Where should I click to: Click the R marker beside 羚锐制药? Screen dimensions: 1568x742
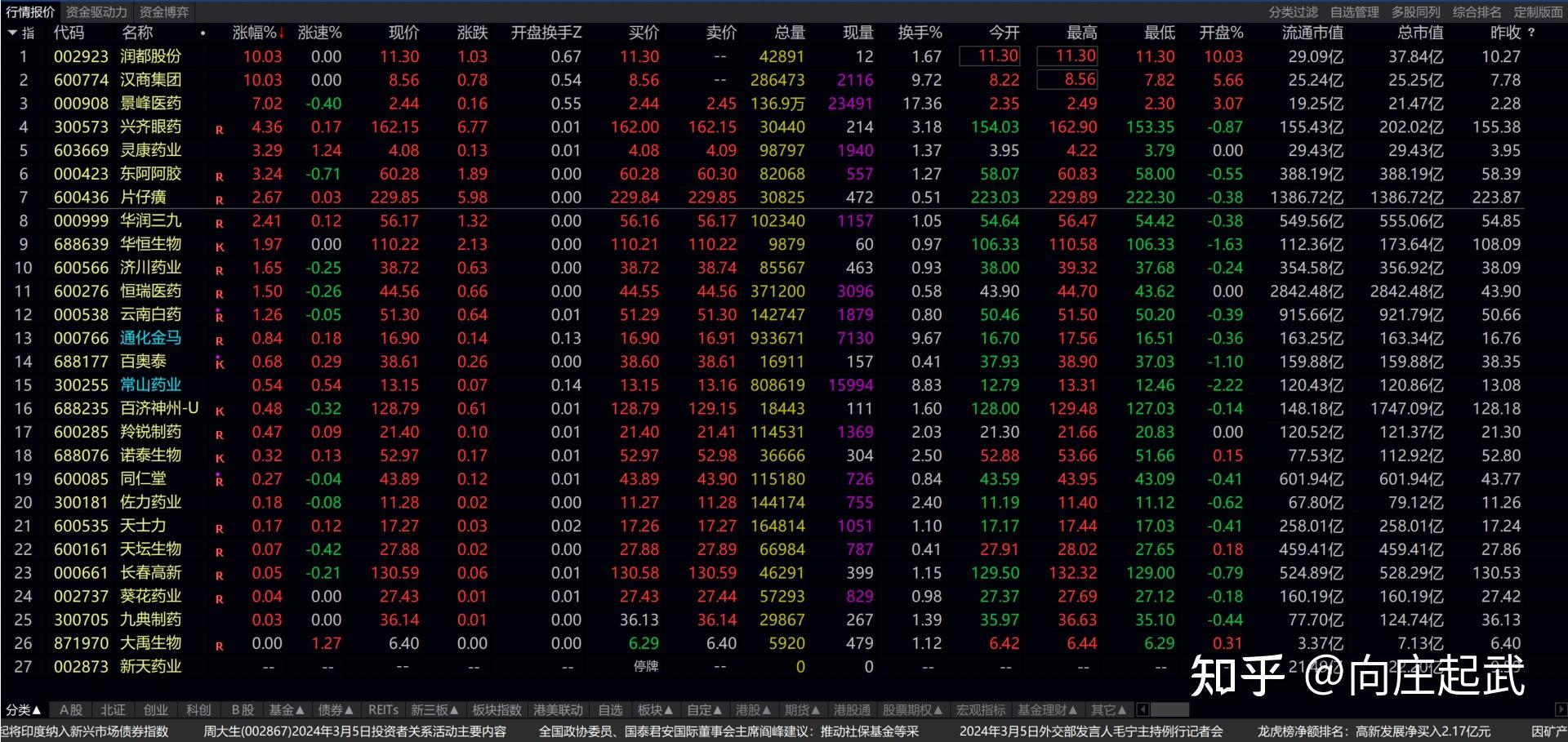[x=219, y=434]
